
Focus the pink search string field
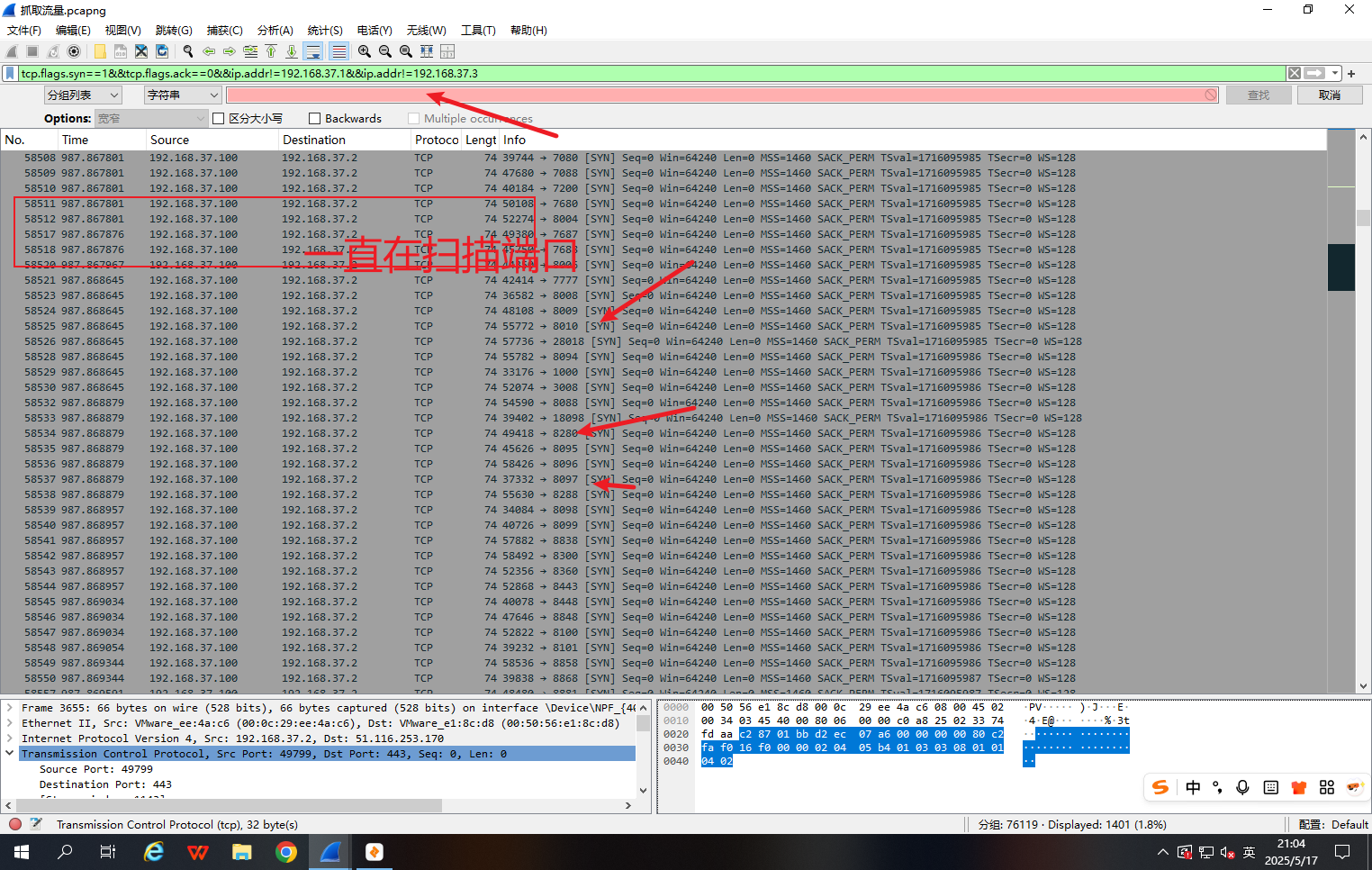(x=722, y=95)
